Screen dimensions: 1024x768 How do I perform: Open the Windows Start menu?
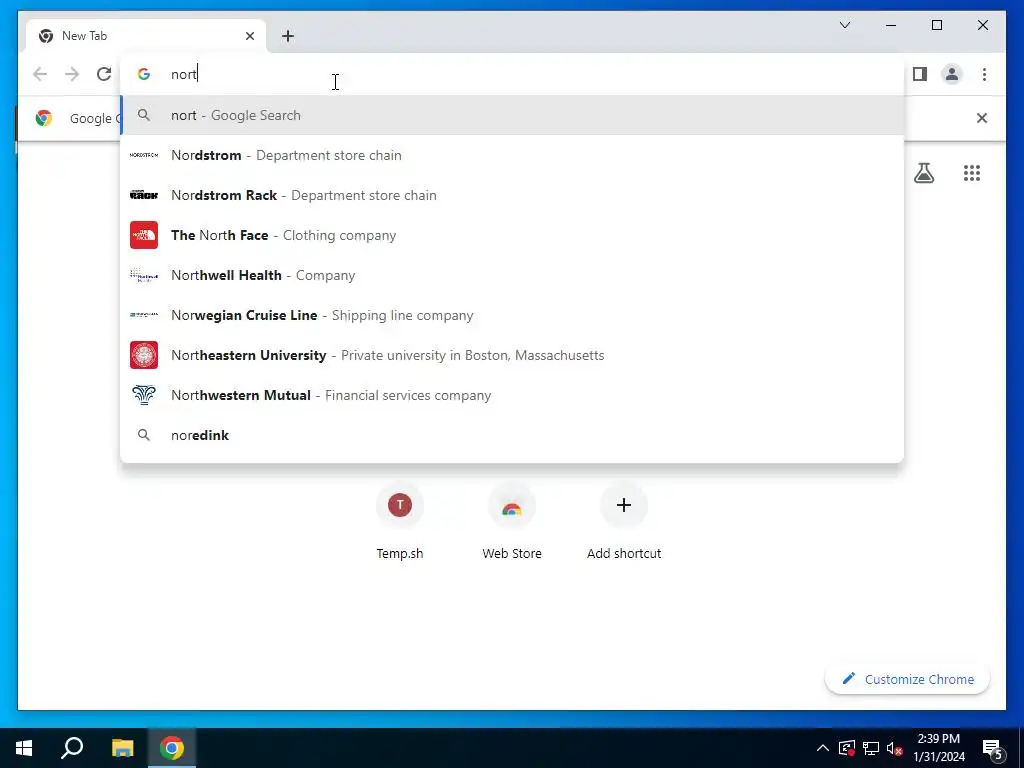click(x=24, y=748)
